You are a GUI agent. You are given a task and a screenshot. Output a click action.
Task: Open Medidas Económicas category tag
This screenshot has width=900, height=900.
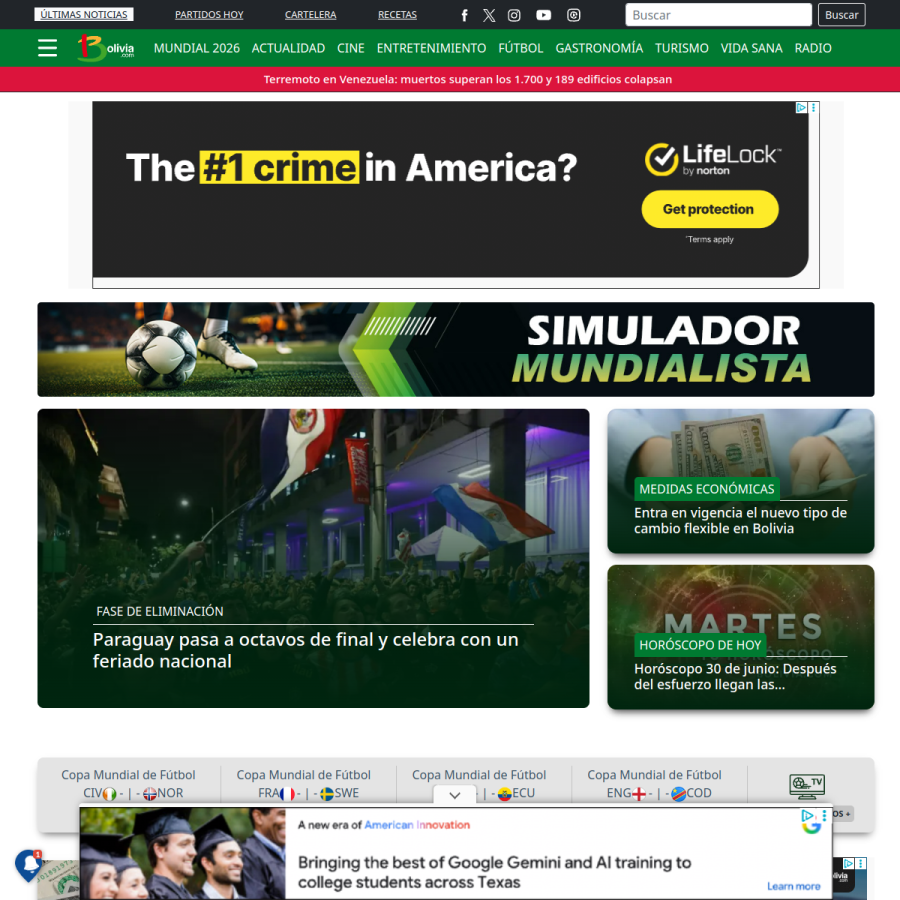(707, 489)
